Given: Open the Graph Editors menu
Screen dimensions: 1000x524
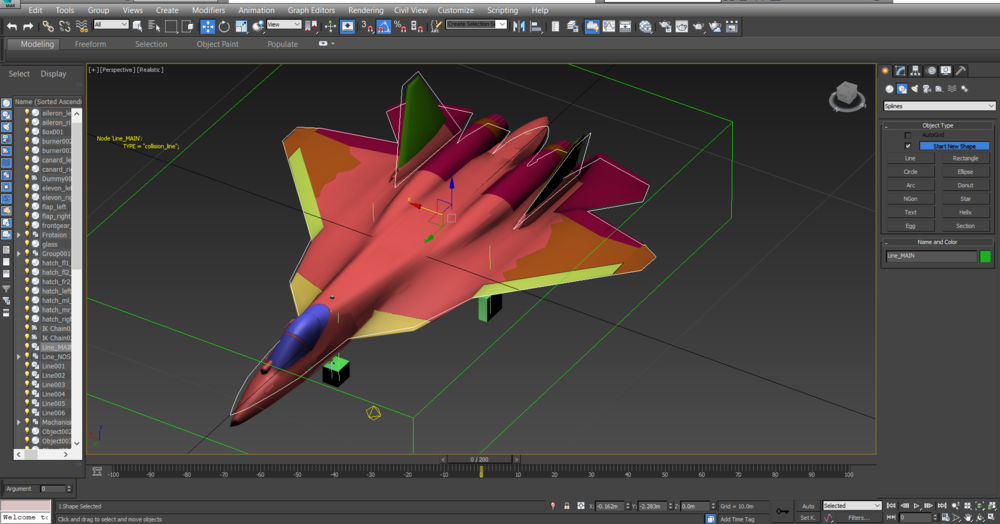Looking at the screenshot, I should pyautogui.click(x=311, y=10).
